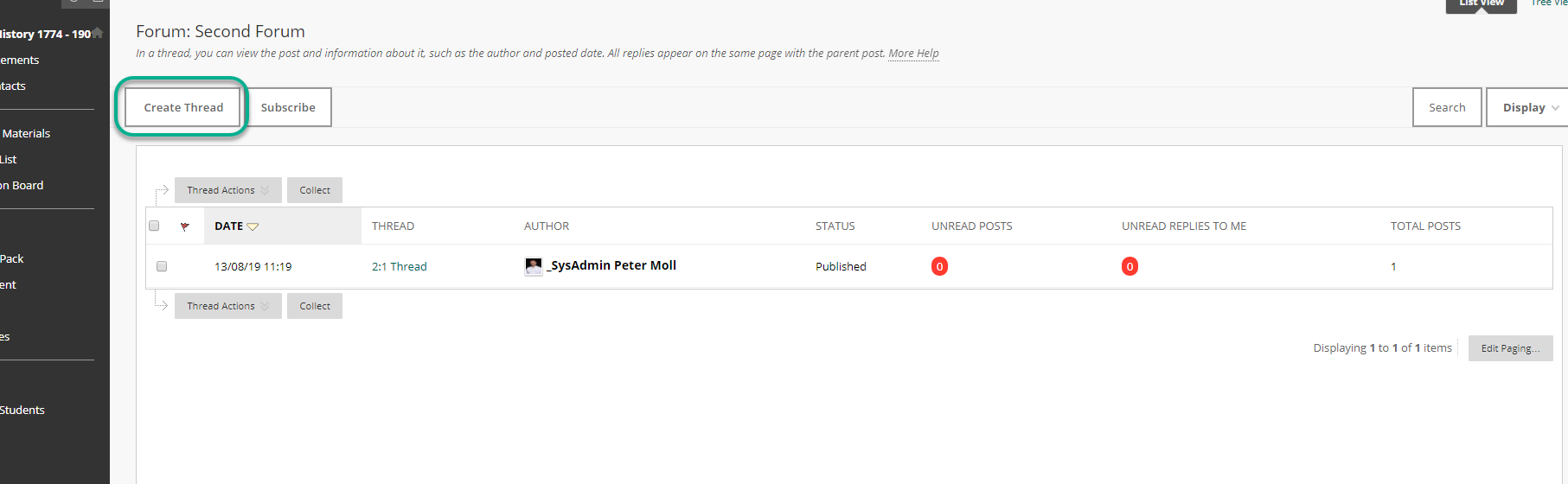1568x484 pixels.
Task: Click the flag column header icon
Action: point(185,226)
